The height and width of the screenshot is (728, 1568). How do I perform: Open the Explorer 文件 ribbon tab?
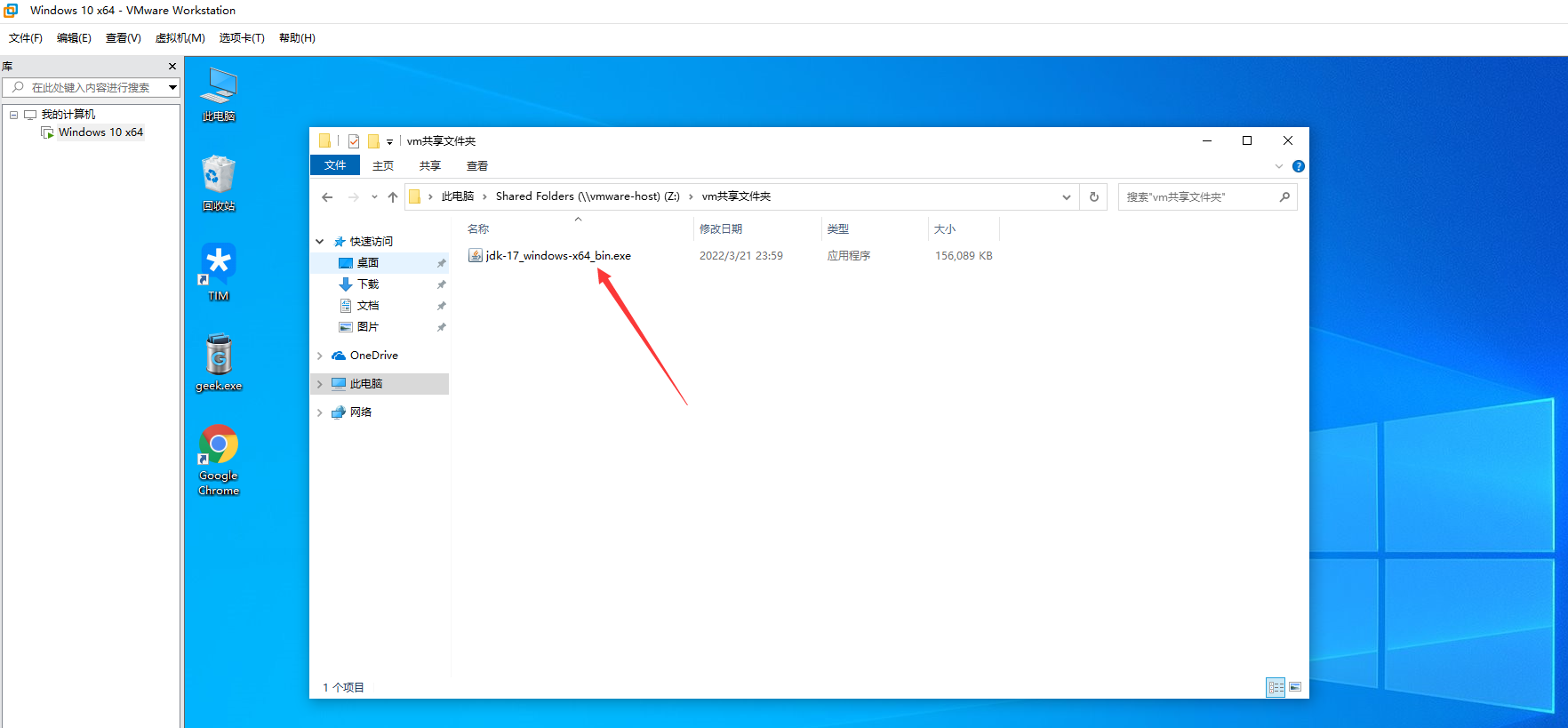(x=335, y=165)
